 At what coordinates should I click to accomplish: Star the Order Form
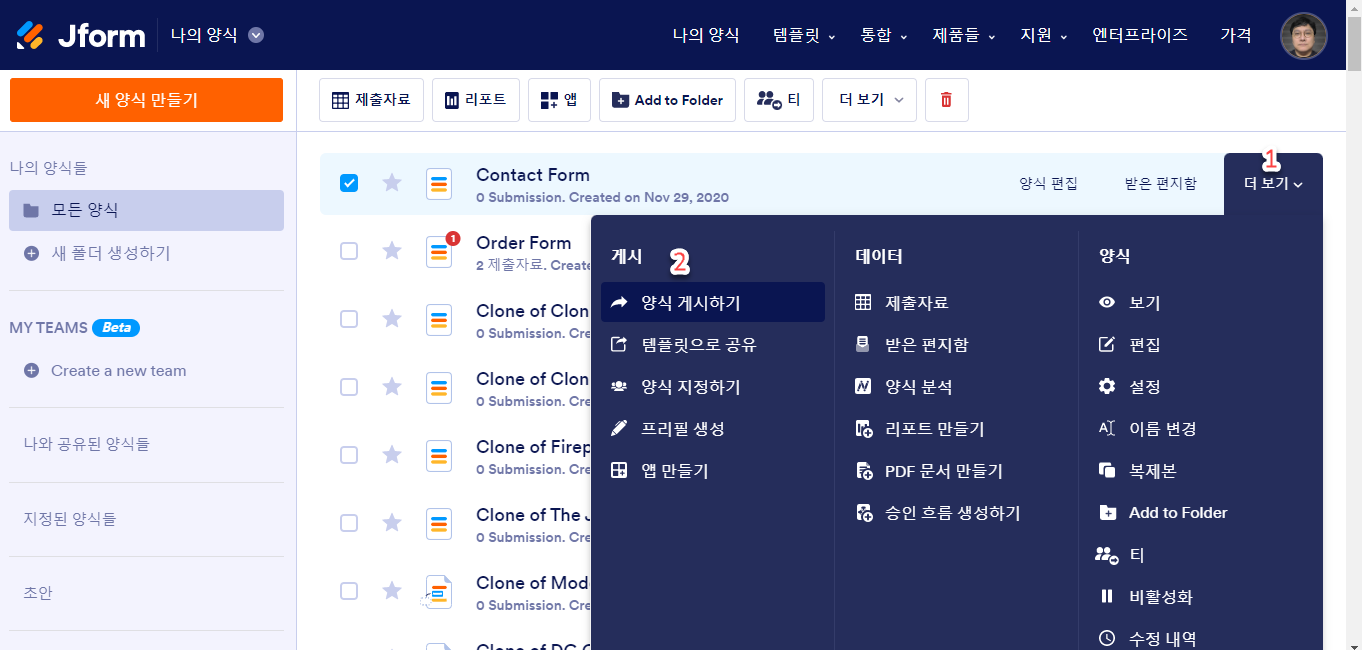(x=392, y=250)
